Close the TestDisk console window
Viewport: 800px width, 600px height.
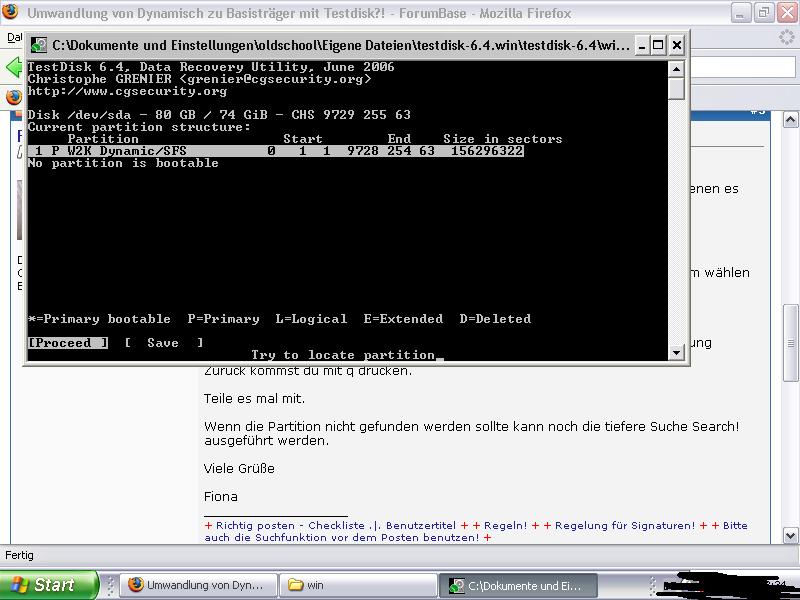[677, 46]
